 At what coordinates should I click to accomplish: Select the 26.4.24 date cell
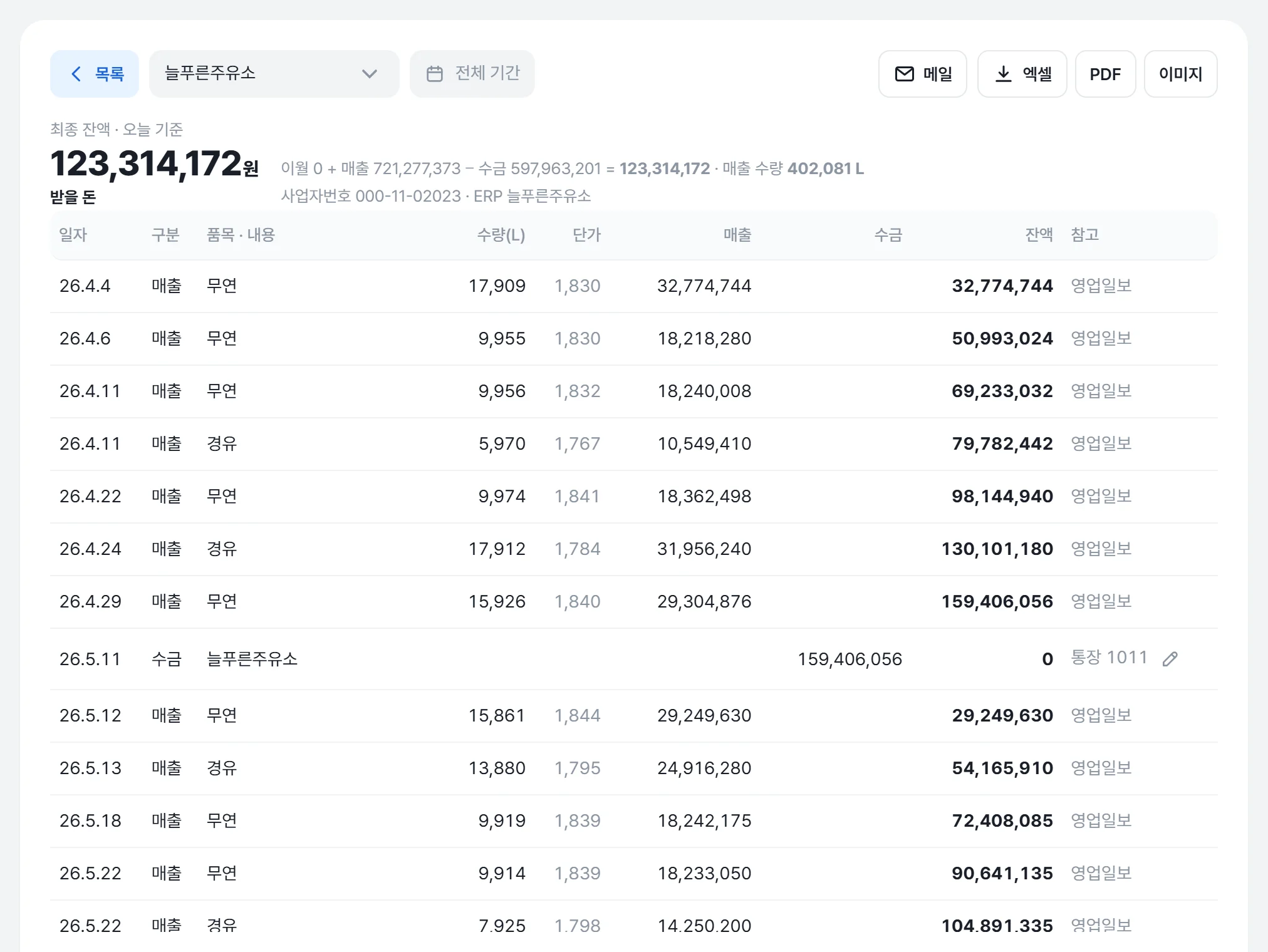pyautogui.click(x=90, y=549)
